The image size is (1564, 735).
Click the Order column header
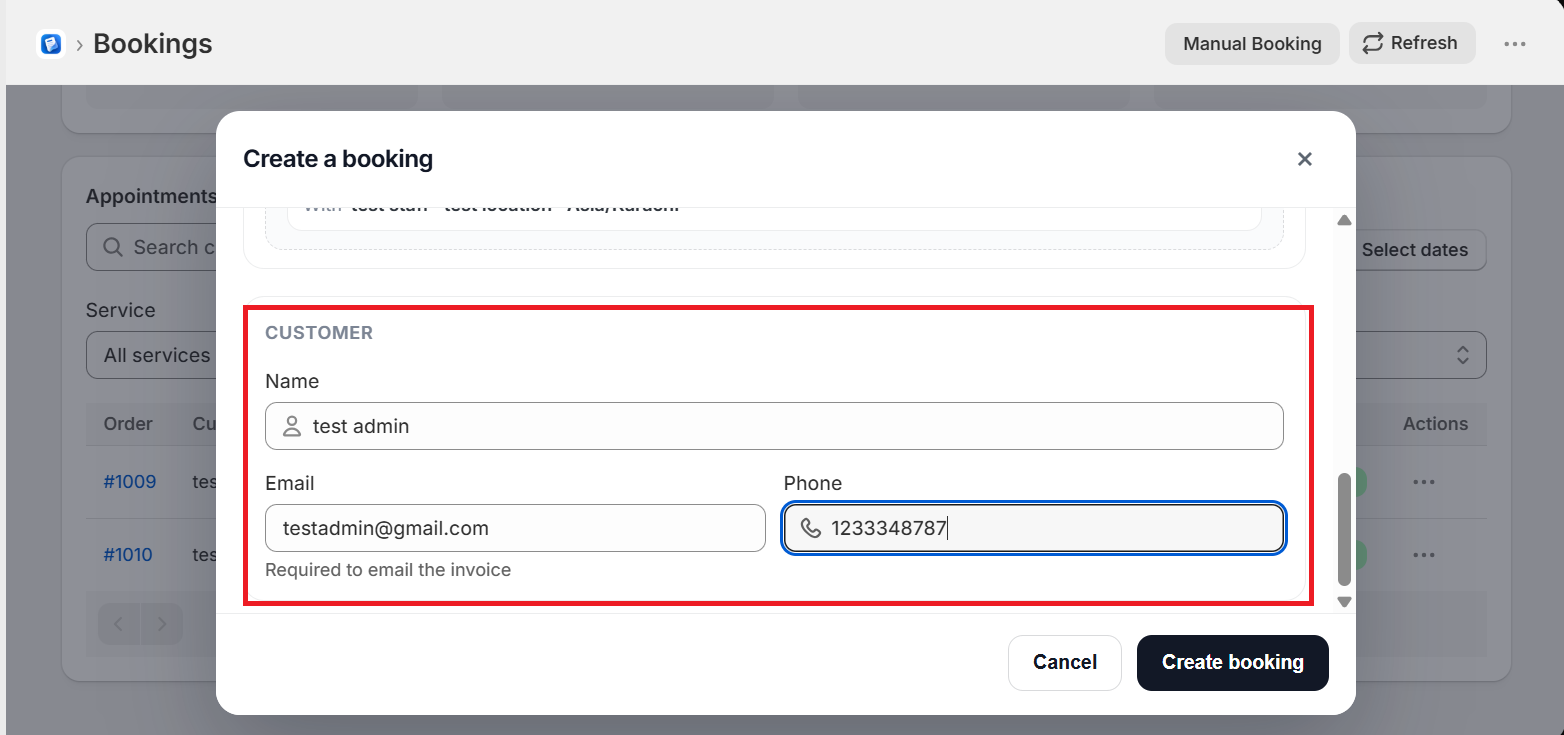[x=128, y=424]
